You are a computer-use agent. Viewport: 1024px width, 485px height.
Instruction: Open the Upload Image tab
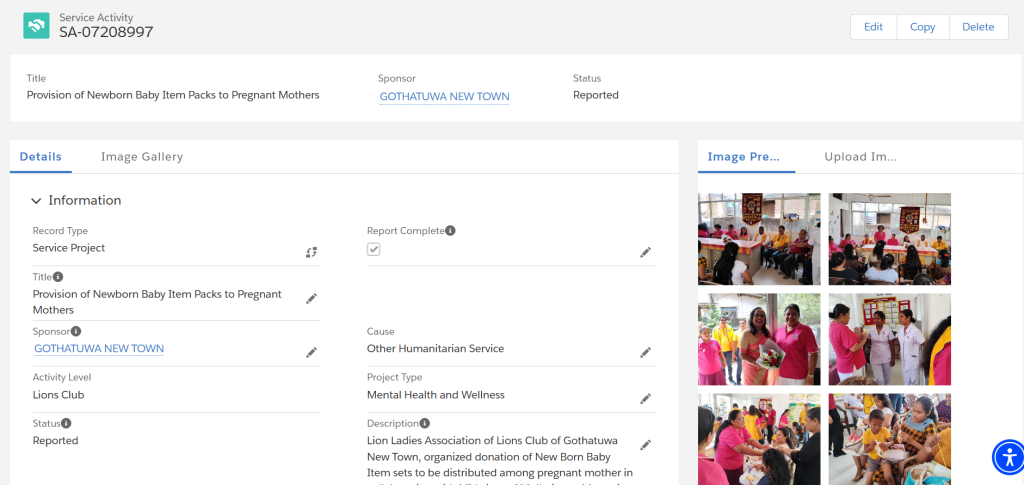point(860,157)
